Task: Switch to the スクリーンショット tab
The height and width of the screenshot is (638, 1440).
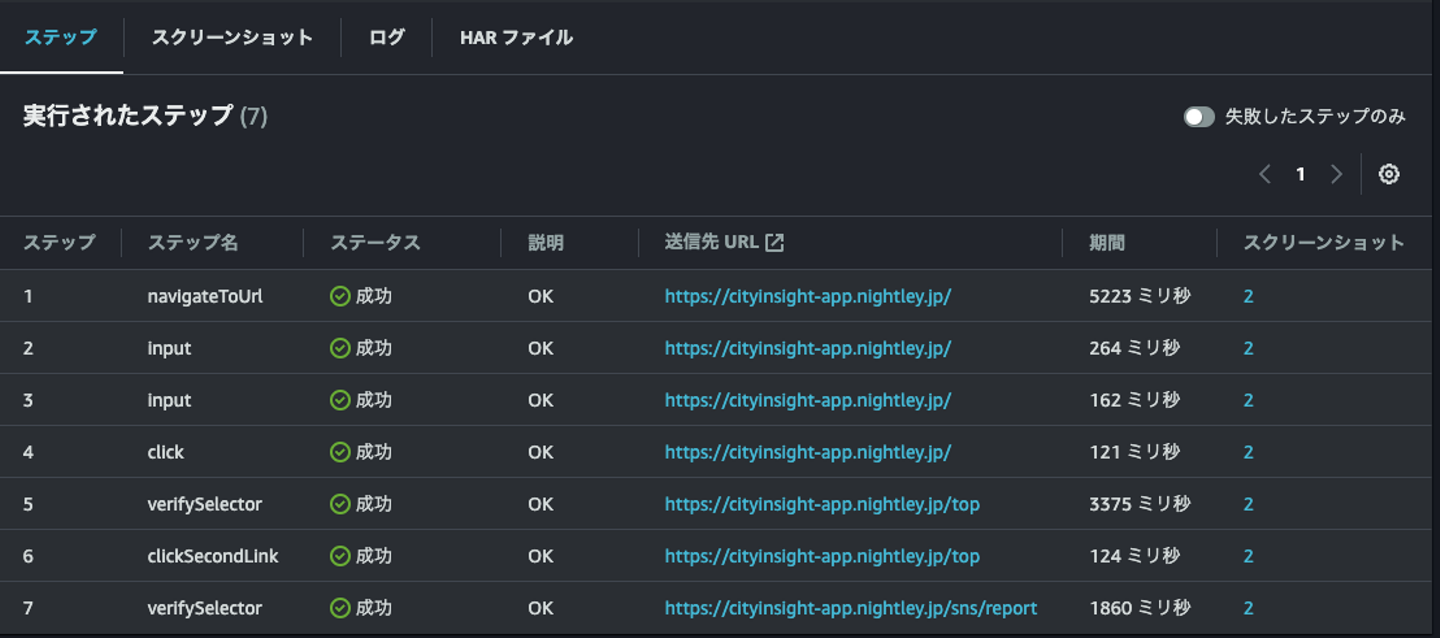Action: [232, 38]
